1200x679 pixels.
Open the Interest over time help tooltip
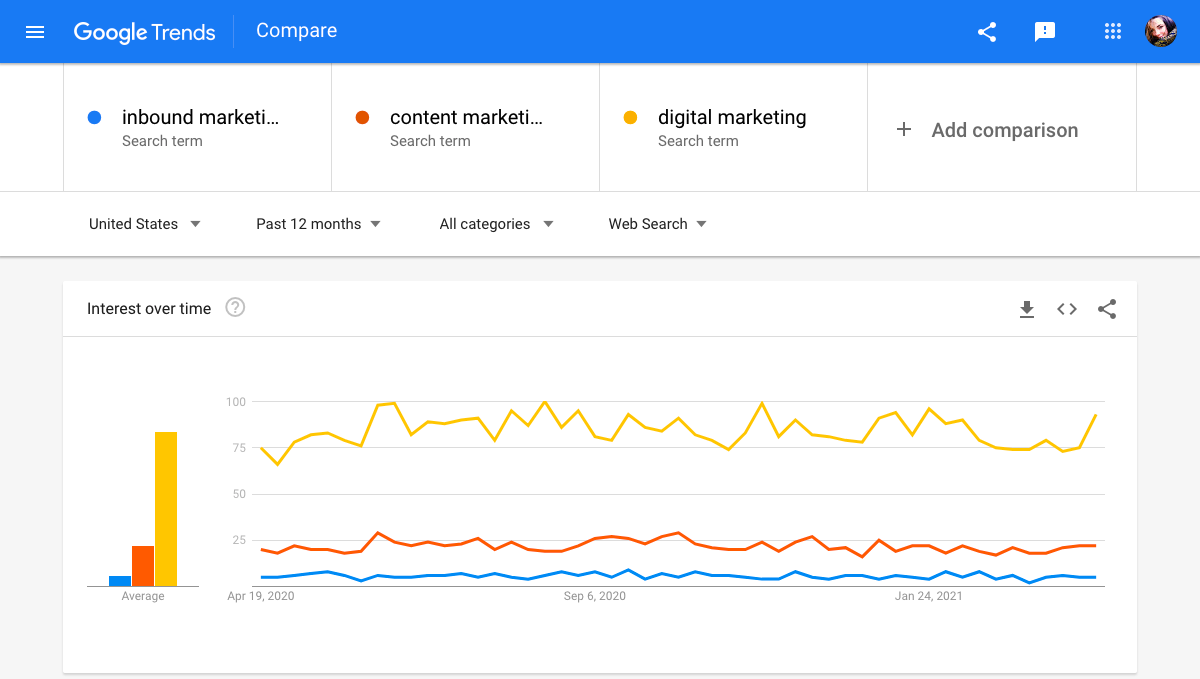pos(235,308)
